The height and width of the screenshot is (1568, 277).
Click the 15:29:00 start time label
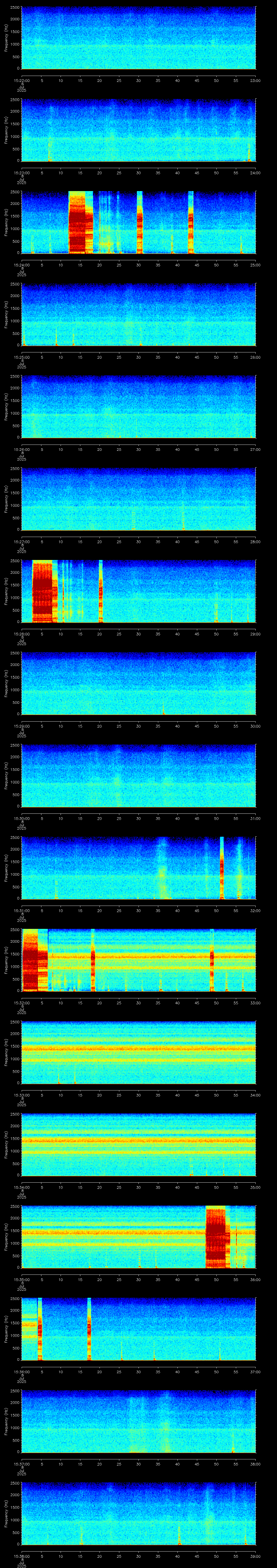pos(21,726)
